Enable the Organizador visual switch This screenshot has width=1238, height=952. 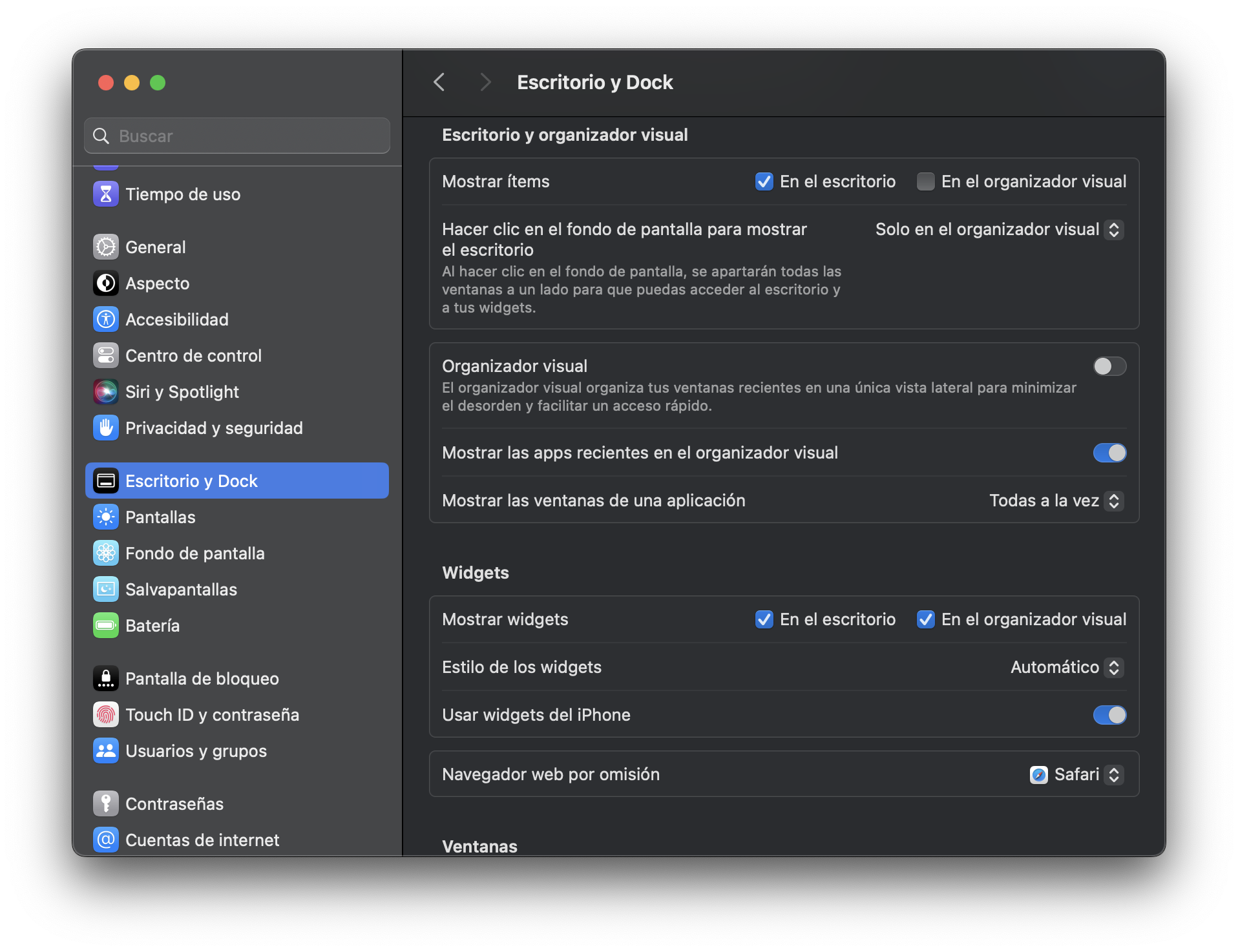pyautogui.click(x=1109, y=367)
